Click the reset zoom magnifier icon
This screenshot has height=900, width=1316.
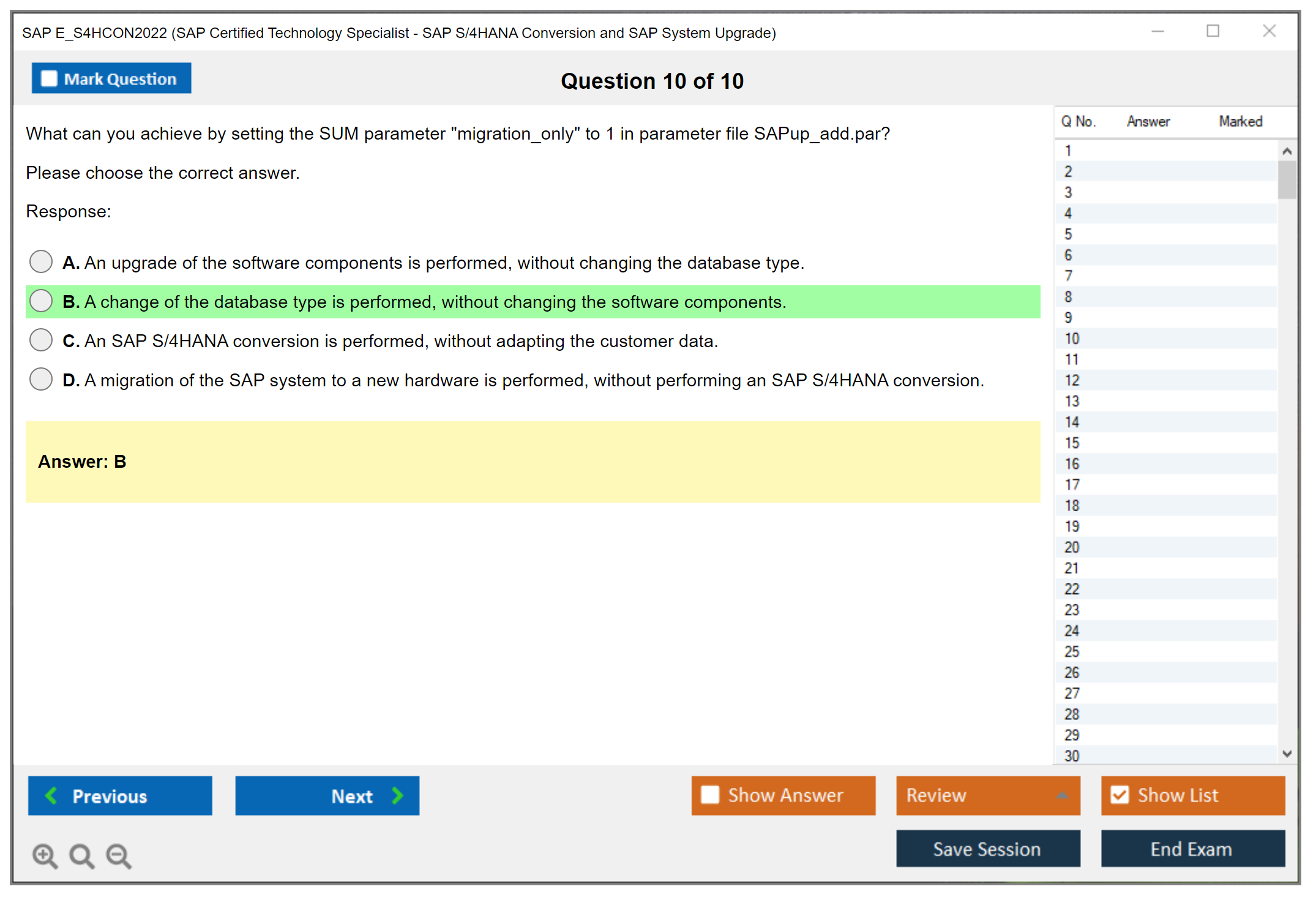point(81,855)
